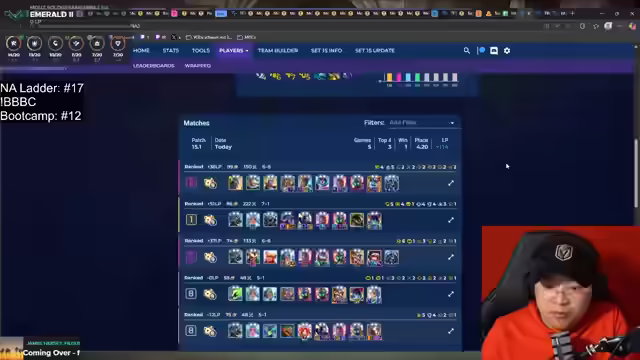
Task: Open the new browser tab plus button
Action: (572, 13)
